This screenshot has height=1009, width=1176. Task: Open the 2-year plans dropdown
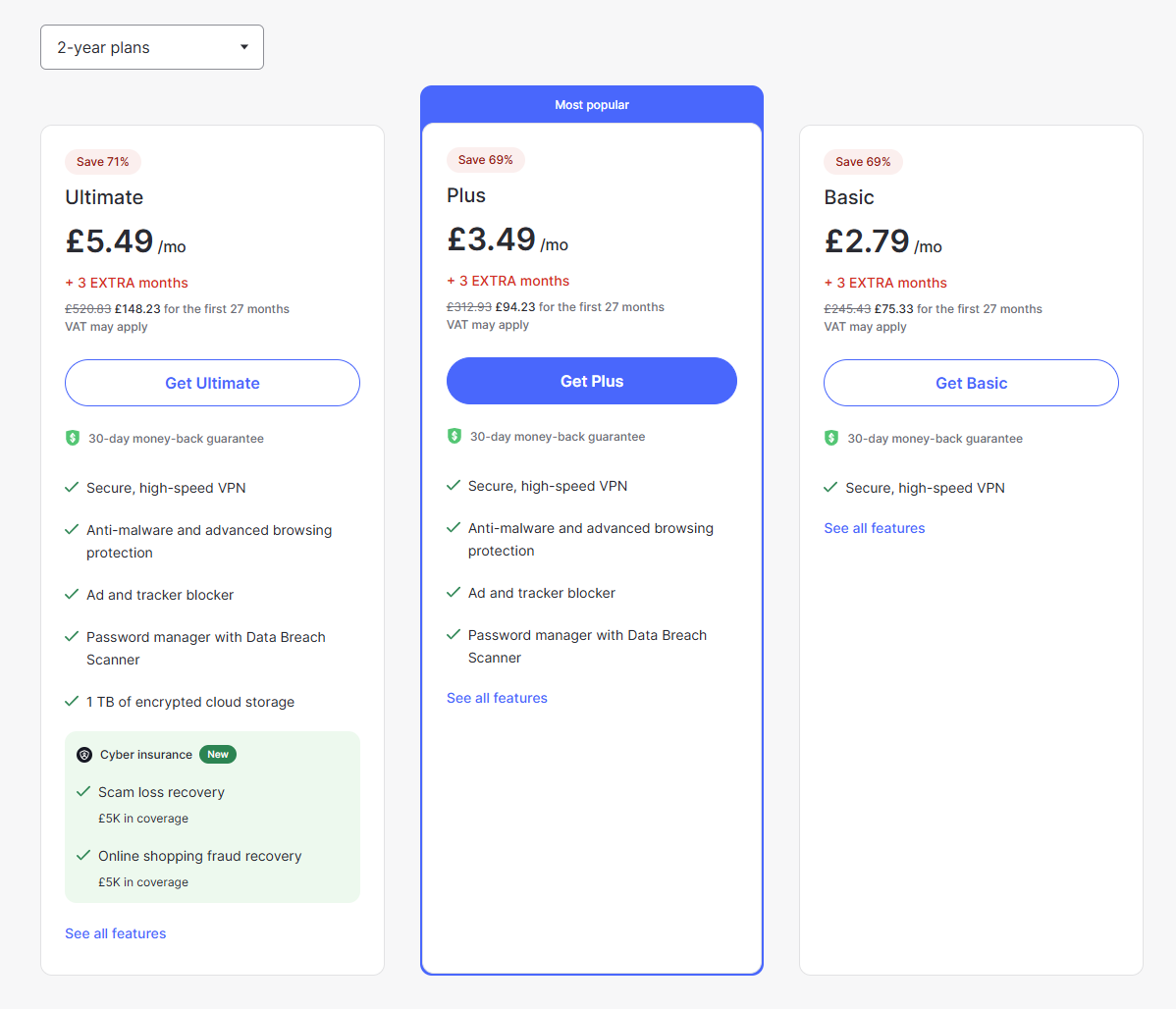[x=151, y=47]
